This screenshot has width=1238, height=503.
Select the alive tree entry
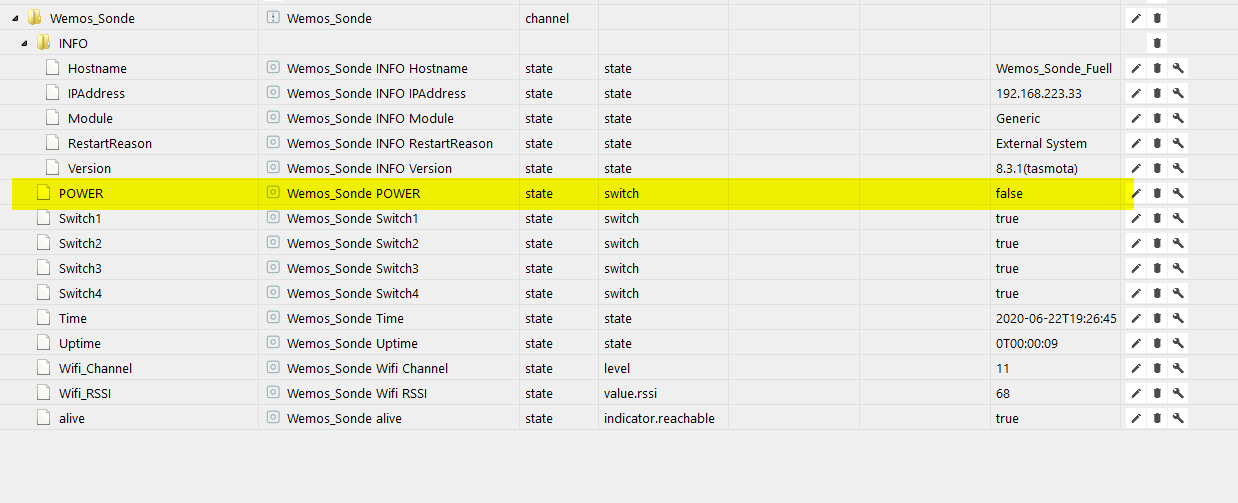pyautogui.click(x=72, y=418)
